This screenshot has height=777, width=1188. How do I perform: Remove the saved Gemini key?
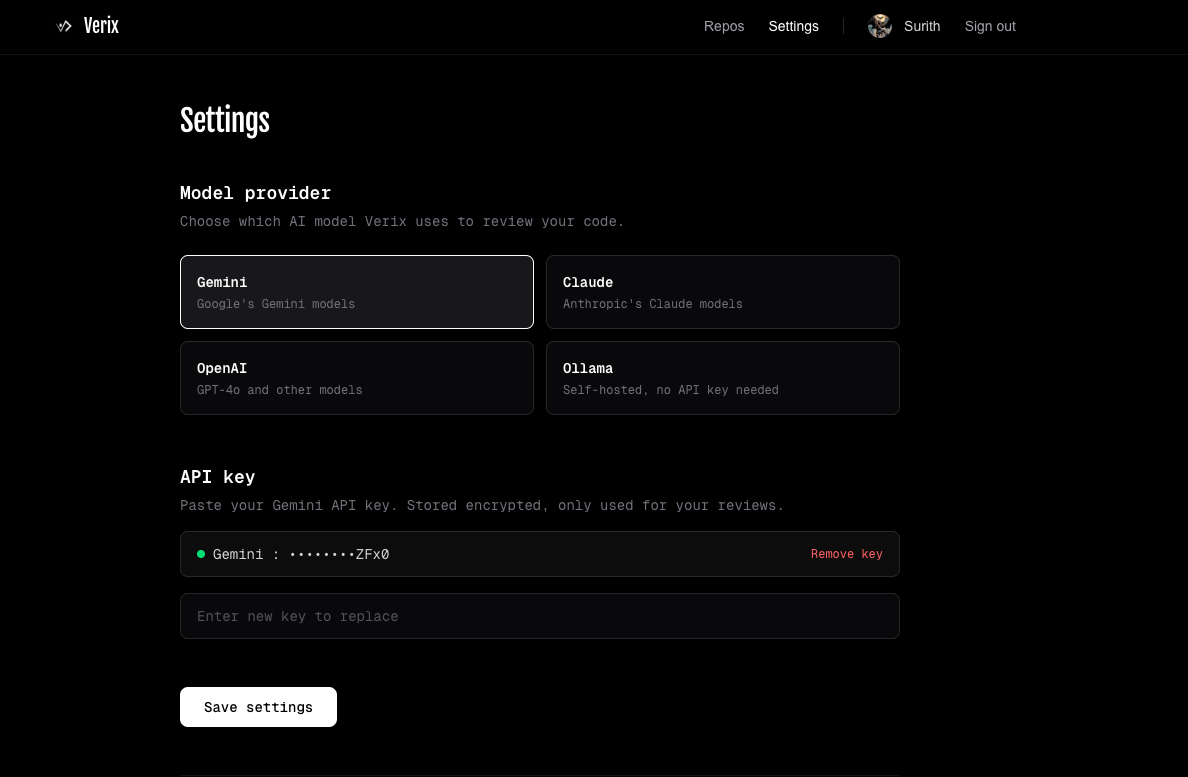pos(846,554)
